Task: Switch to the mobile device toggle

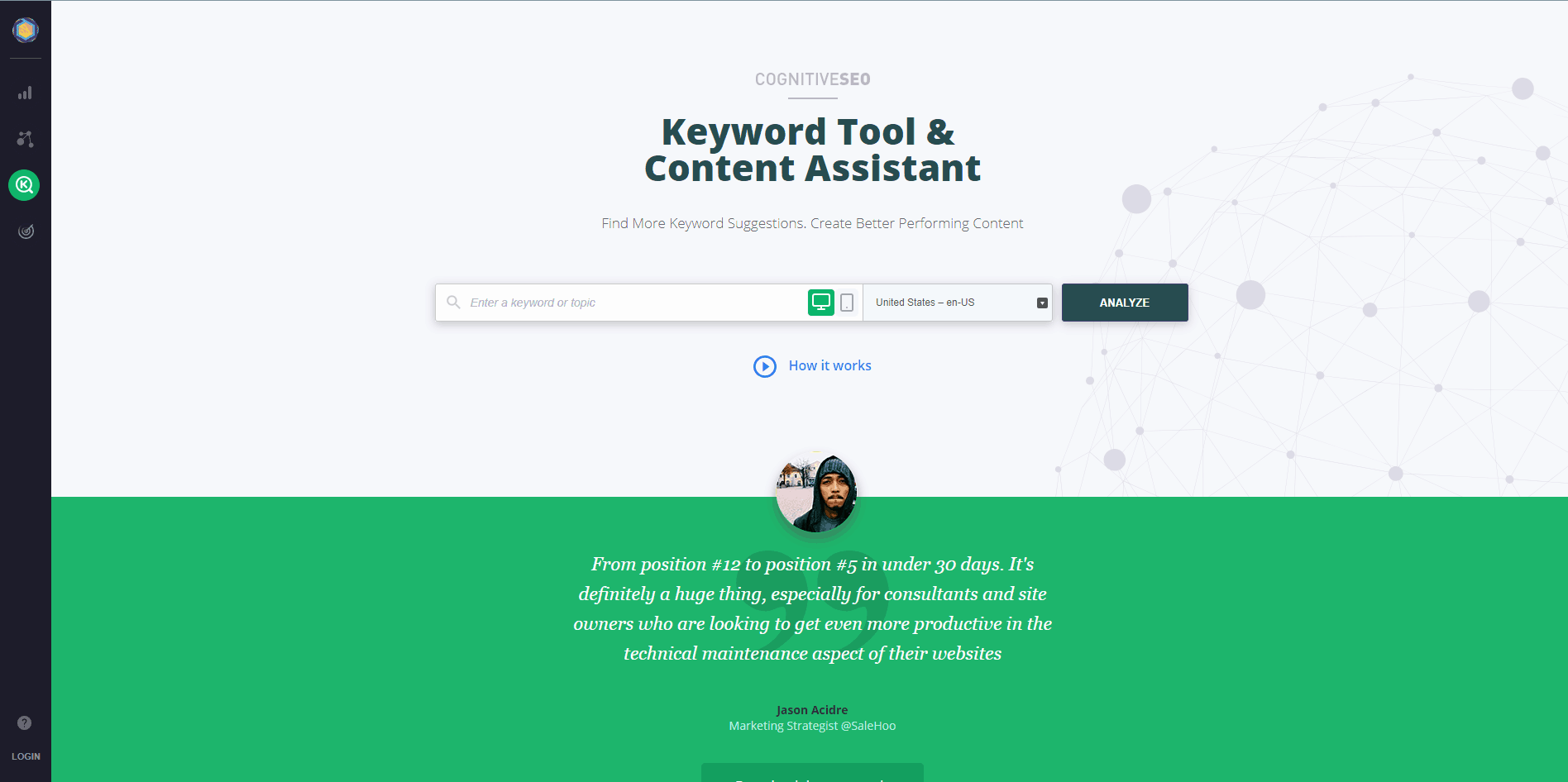Action: (847, 303)
